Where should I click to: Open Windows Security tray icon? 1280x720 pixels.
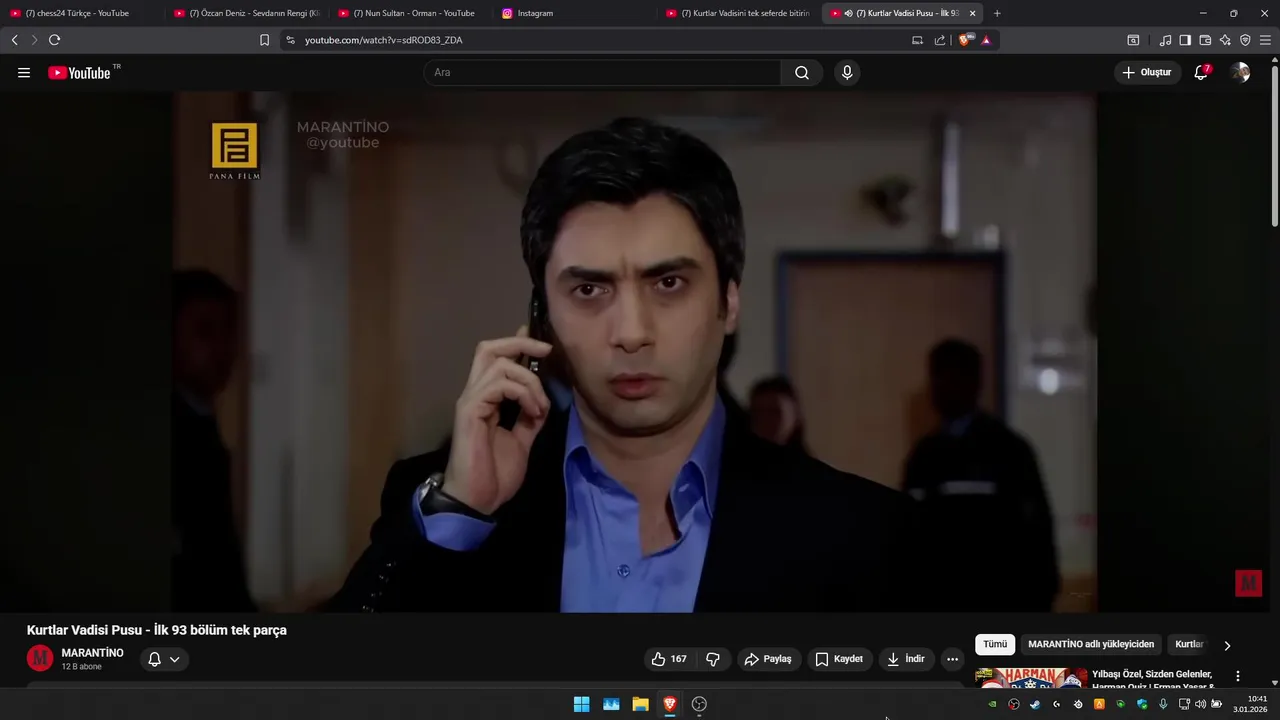coord(1142,704)
